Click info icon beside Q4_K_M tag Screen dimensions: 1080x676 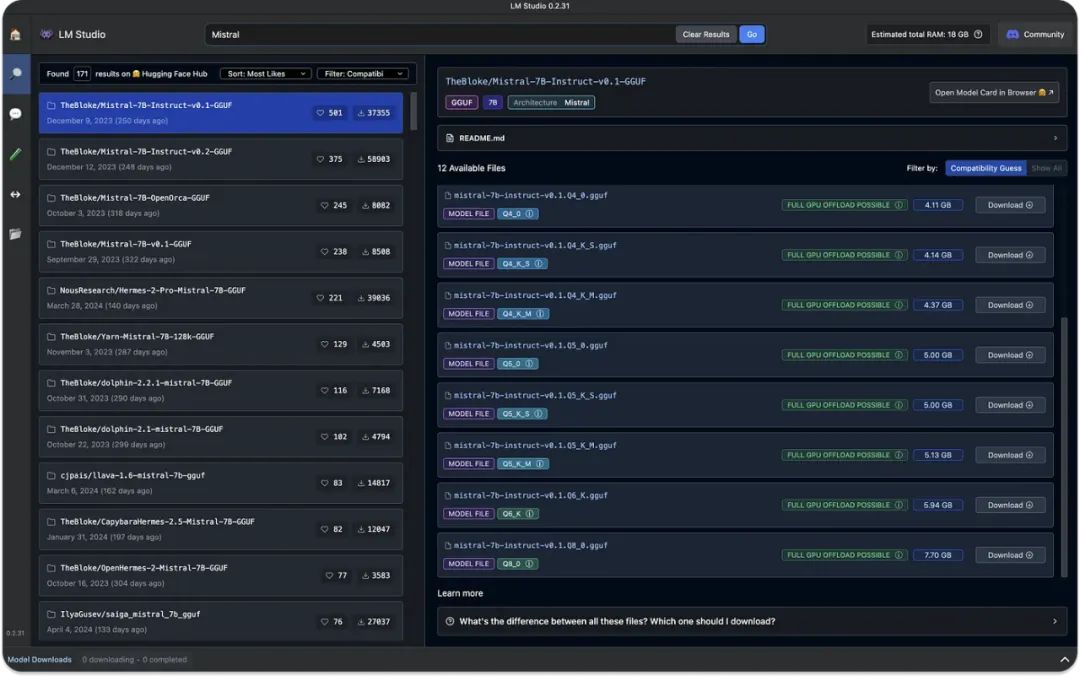click(x=541, y=314)
